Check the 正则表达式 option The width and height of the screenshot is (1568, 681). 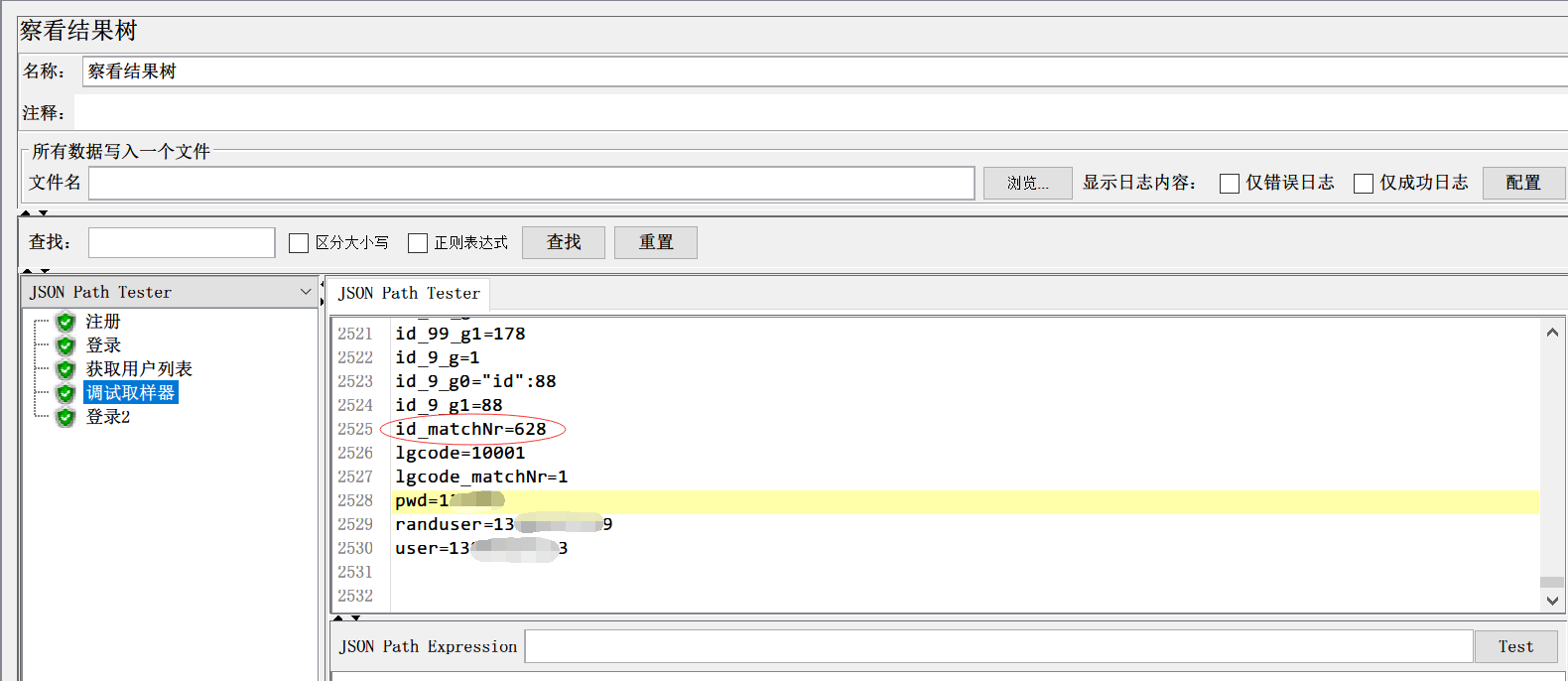point(418,243)
